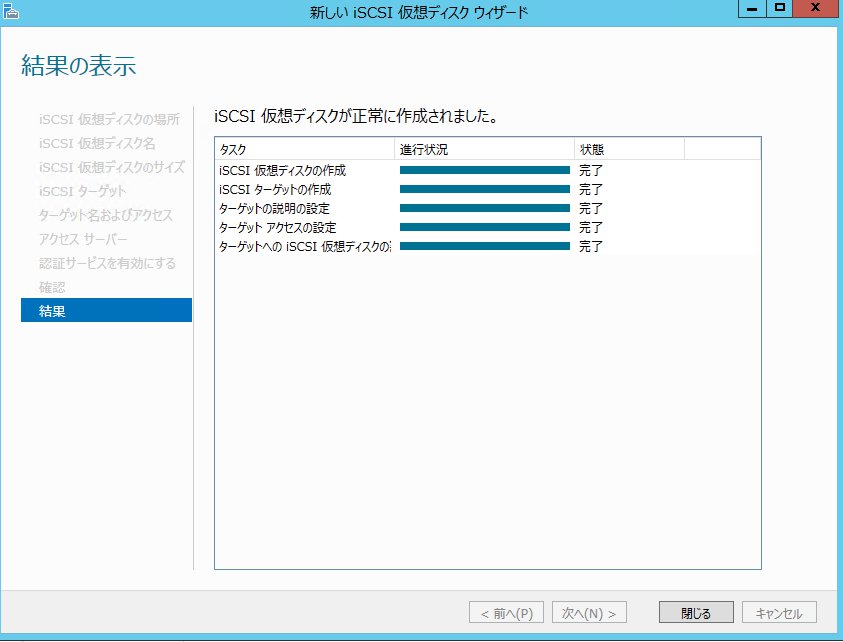Screen dimensions: 843x642
Task: Click the iSCSI 仮想ディスクの場所 step
Action: pyautogui.click(x=109, y=119)
